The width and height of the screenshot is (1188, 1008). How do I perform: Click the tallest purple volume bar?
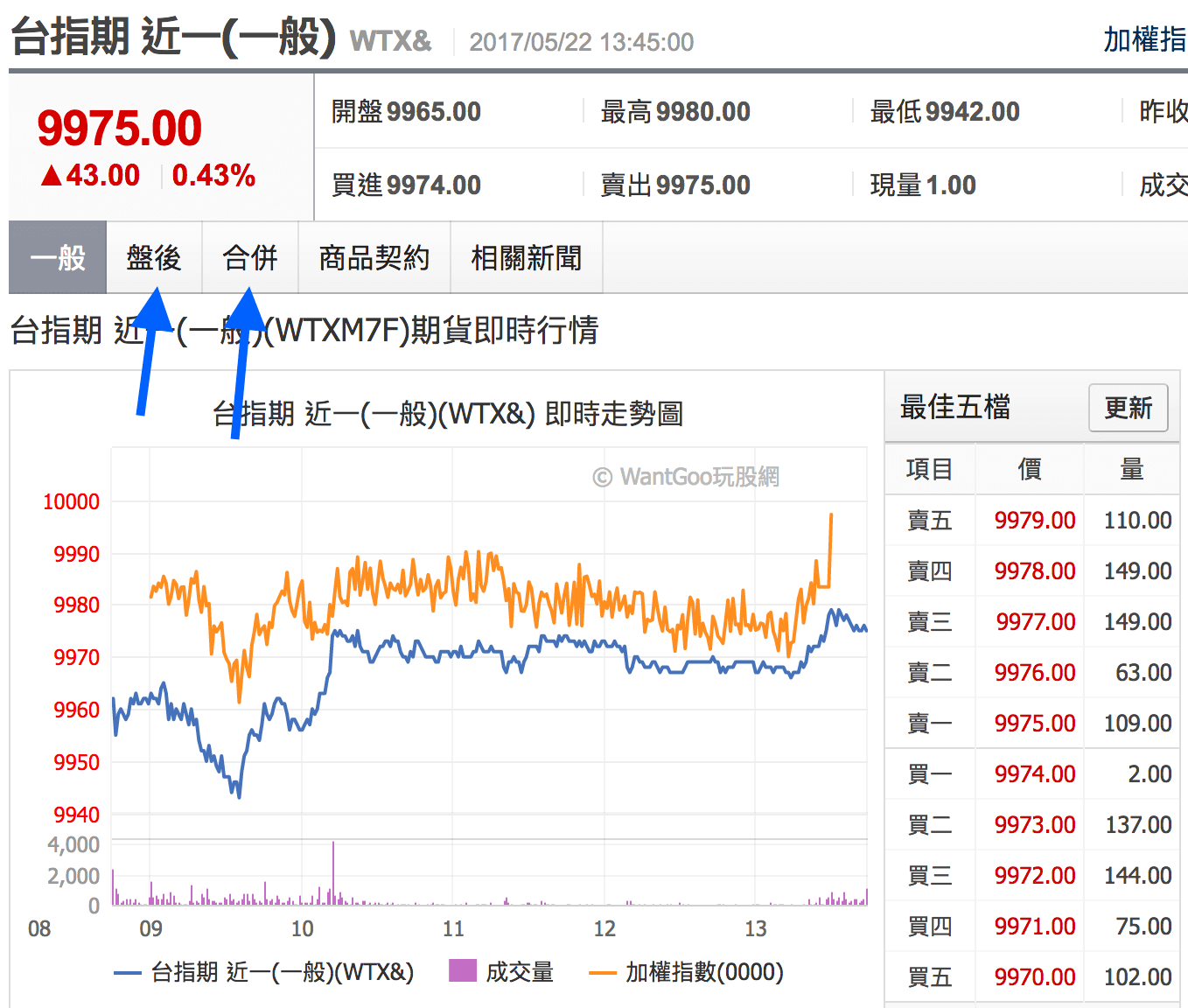coord(333,872)
